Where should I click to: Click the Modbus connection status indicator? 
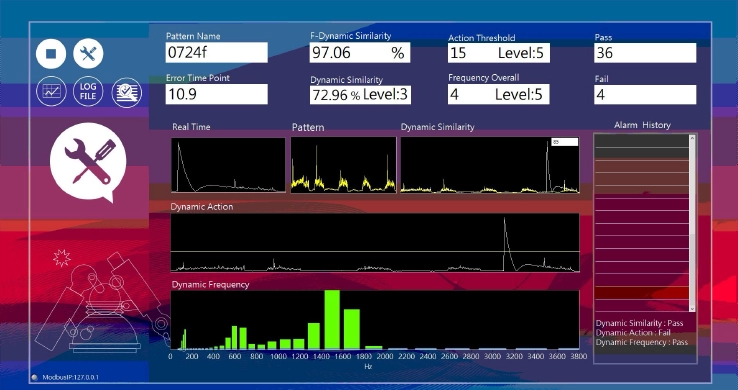(34, 377)
